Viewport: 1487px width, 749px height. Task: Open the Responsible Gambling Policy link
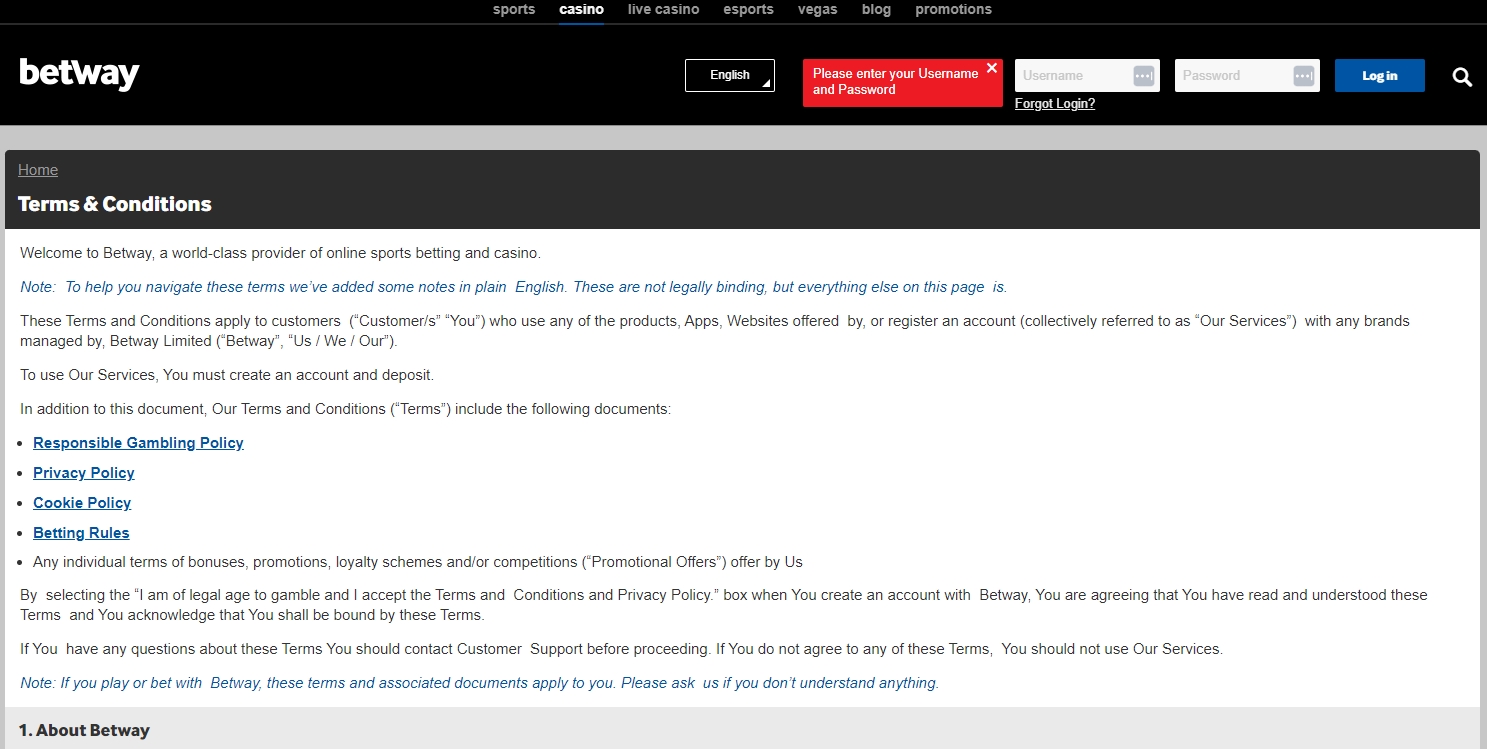pyautogui.click(x=138, y=443)
